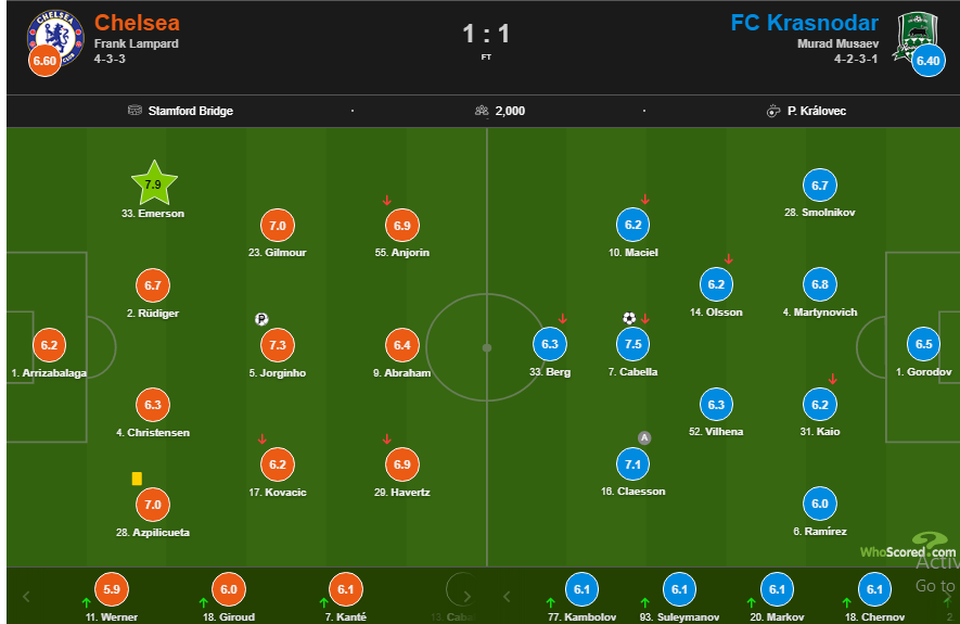This screenshot has height=624, width=960.
Task: Click the FC Krasnodar club crest
Action: click(917, 38)
